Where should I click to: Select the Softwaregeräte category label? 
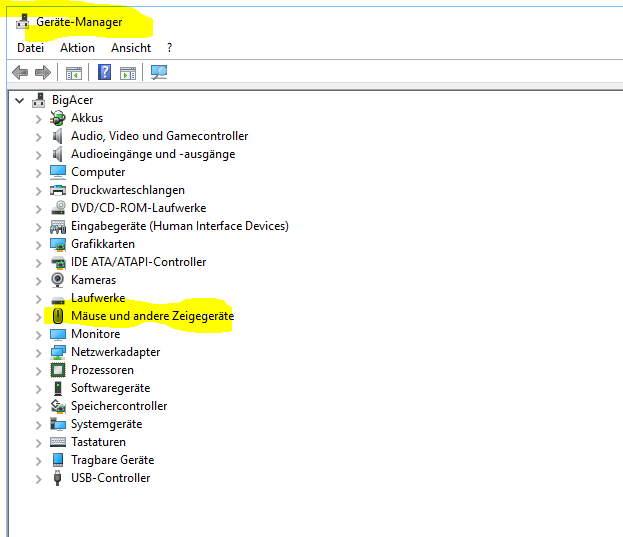[x=110, y=388]
